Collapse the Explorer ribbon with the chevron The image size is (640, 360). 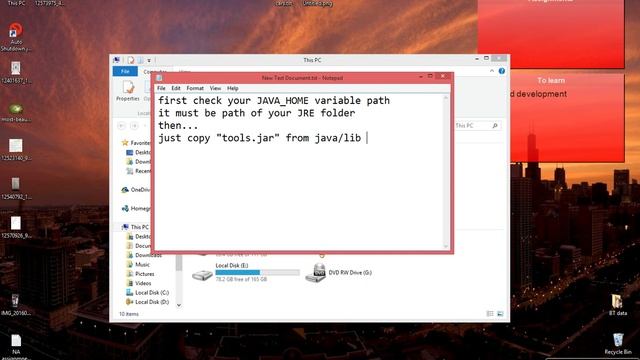click(x=492, y=71)
